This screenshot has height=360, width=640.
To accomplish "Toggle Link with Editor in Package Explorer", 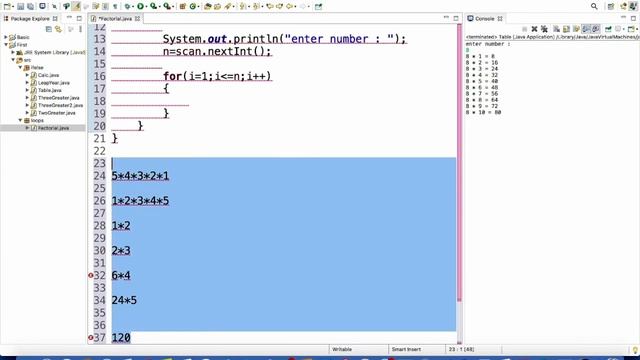I will (58, 29).
